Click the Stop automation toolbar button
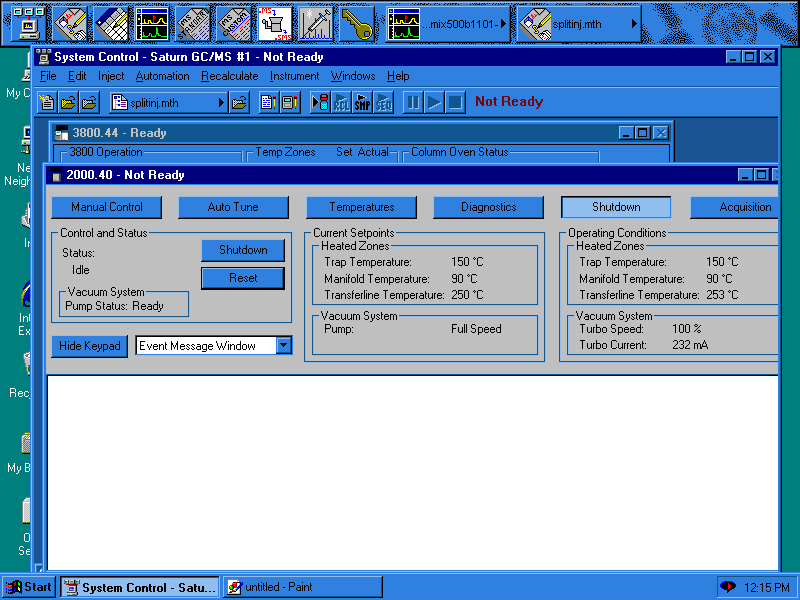 pyautogui.click(x=455, y=103)
